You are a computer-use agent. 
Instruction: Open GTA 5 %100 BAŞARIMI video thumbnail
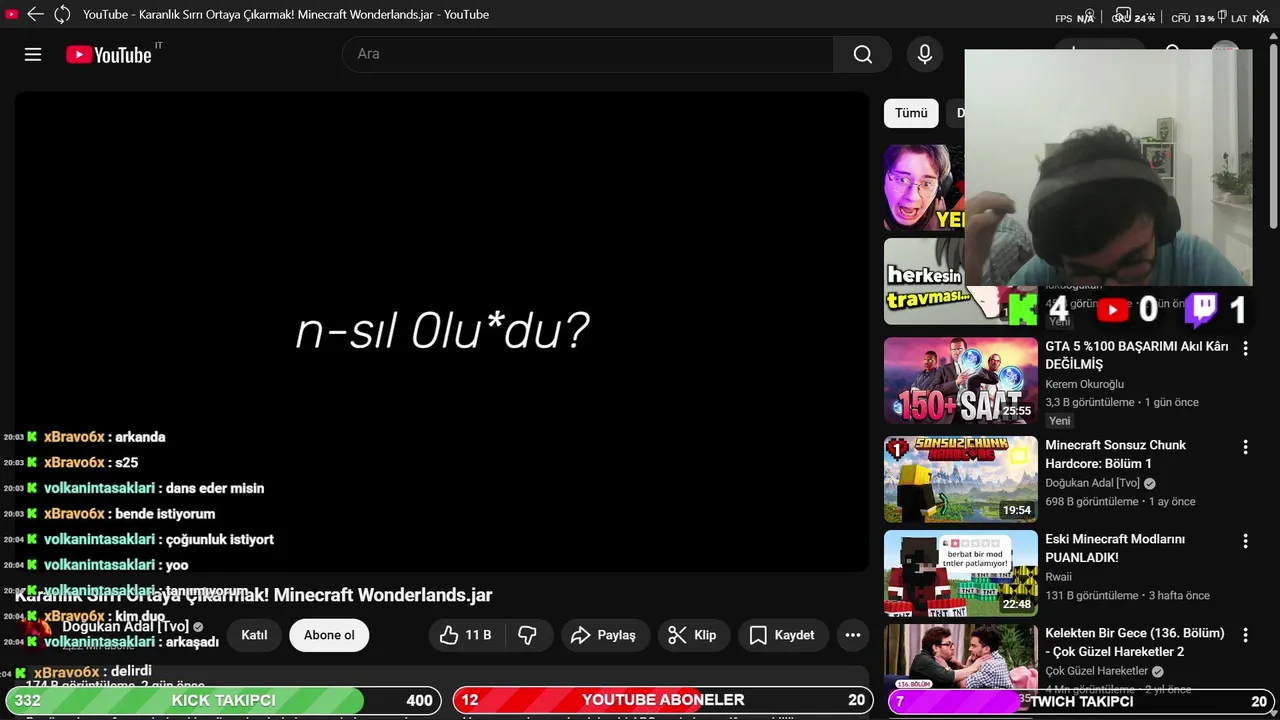point(960,380)
